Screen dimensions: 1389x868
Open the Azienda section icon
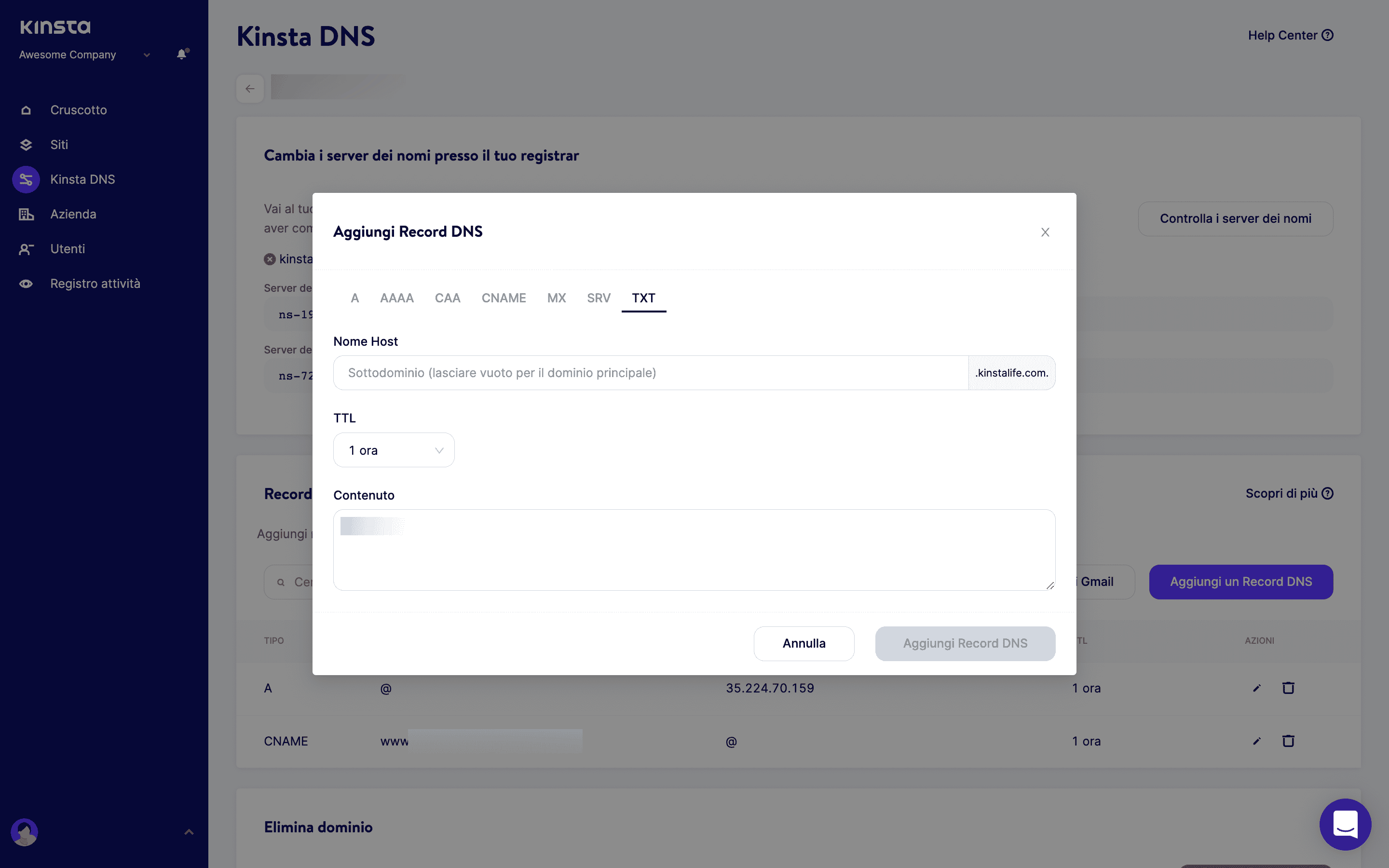point(26,214)
